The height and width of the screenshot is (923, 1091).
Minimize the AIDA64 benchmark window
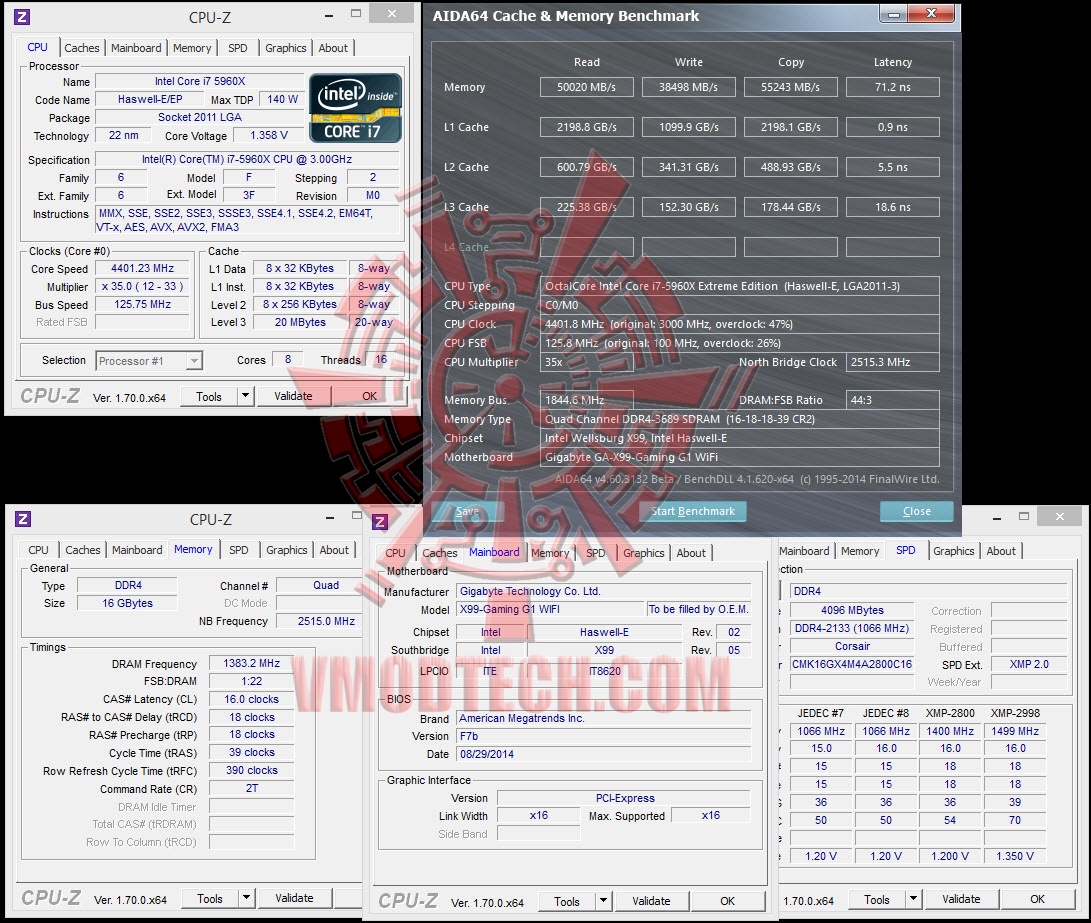click(894, 14)
